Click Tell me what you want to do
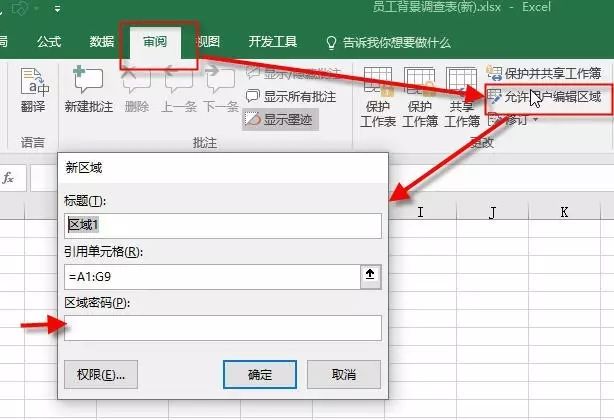The image size is (614, 420). coord(389,42)
